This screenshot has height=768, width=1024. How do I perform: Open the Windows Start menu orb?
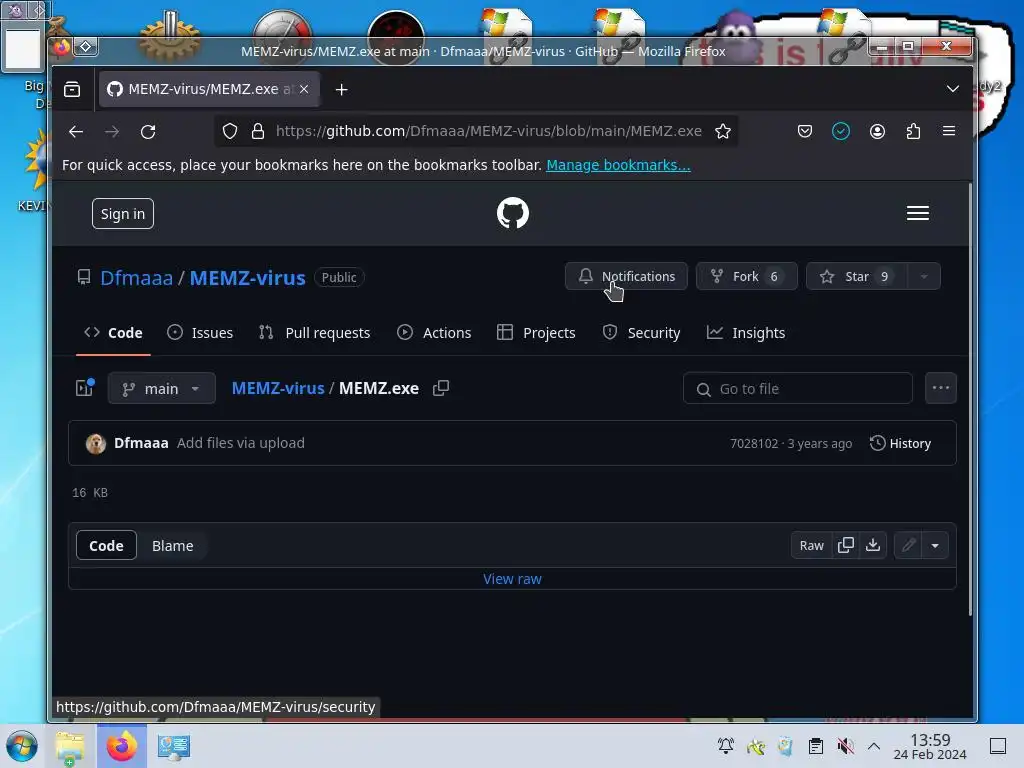tap(22, 746)
